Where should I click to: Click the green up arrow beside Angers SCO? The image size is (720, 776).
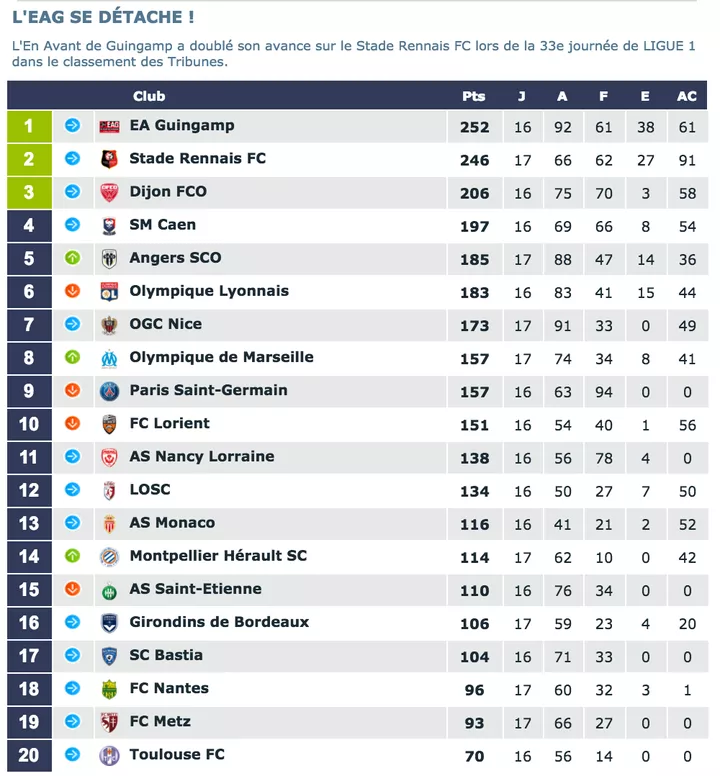tap(72, 258)
